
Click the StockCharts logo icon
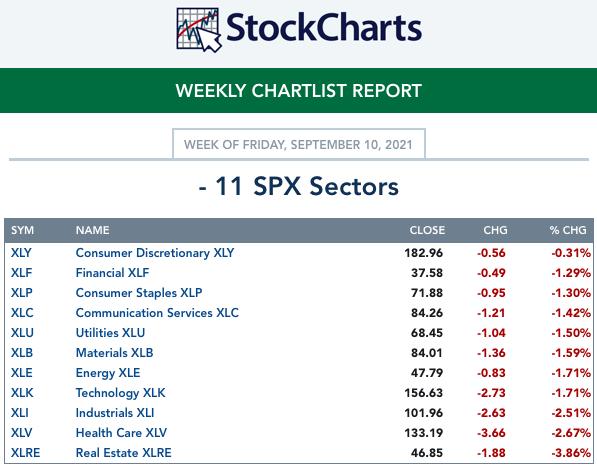pyautogui.click(x=199, y=30)
